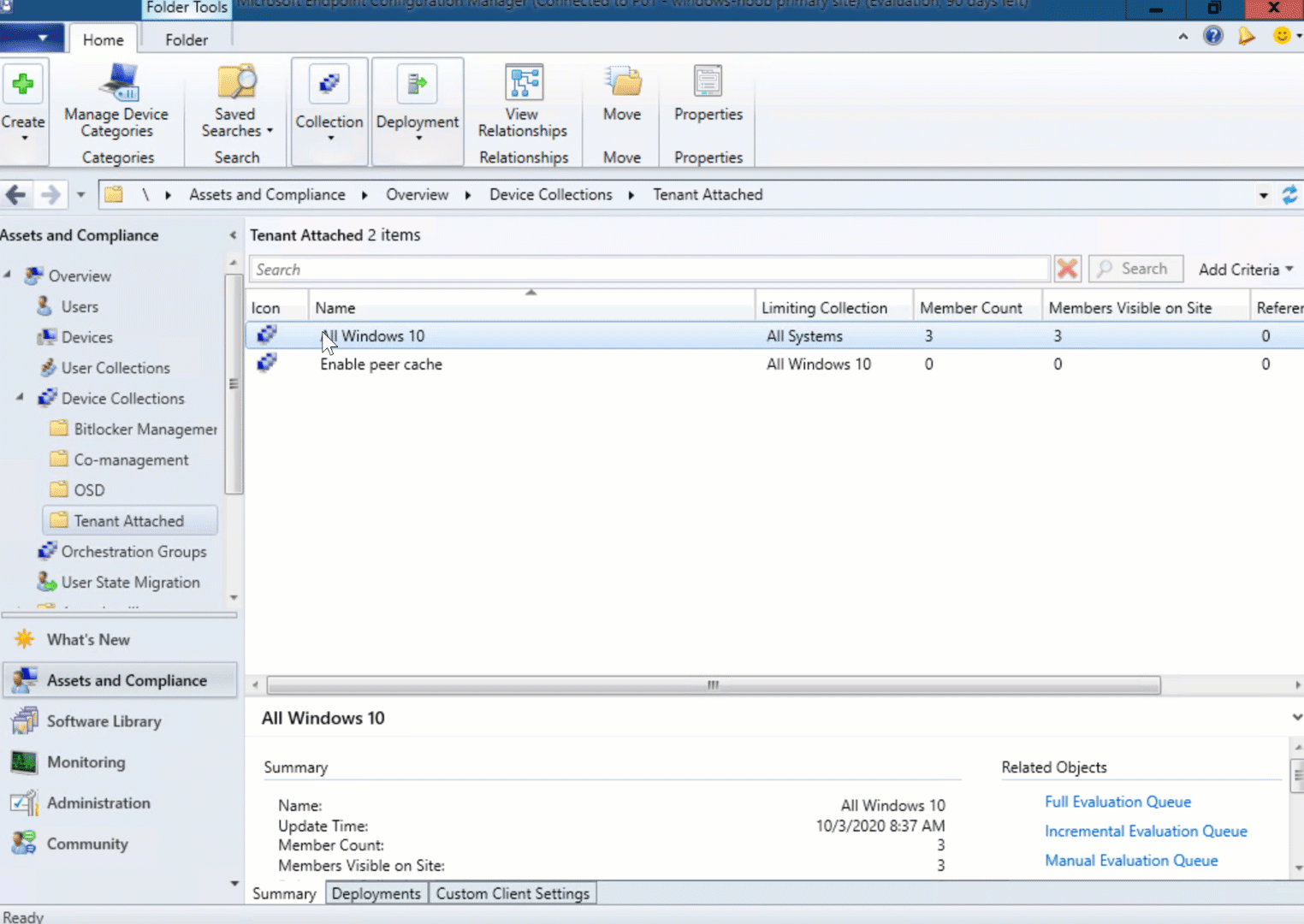The height and width of the screenshot is (924, 1304).
Task: Click Overview in the breadcrumb
Action: (417, 195)
